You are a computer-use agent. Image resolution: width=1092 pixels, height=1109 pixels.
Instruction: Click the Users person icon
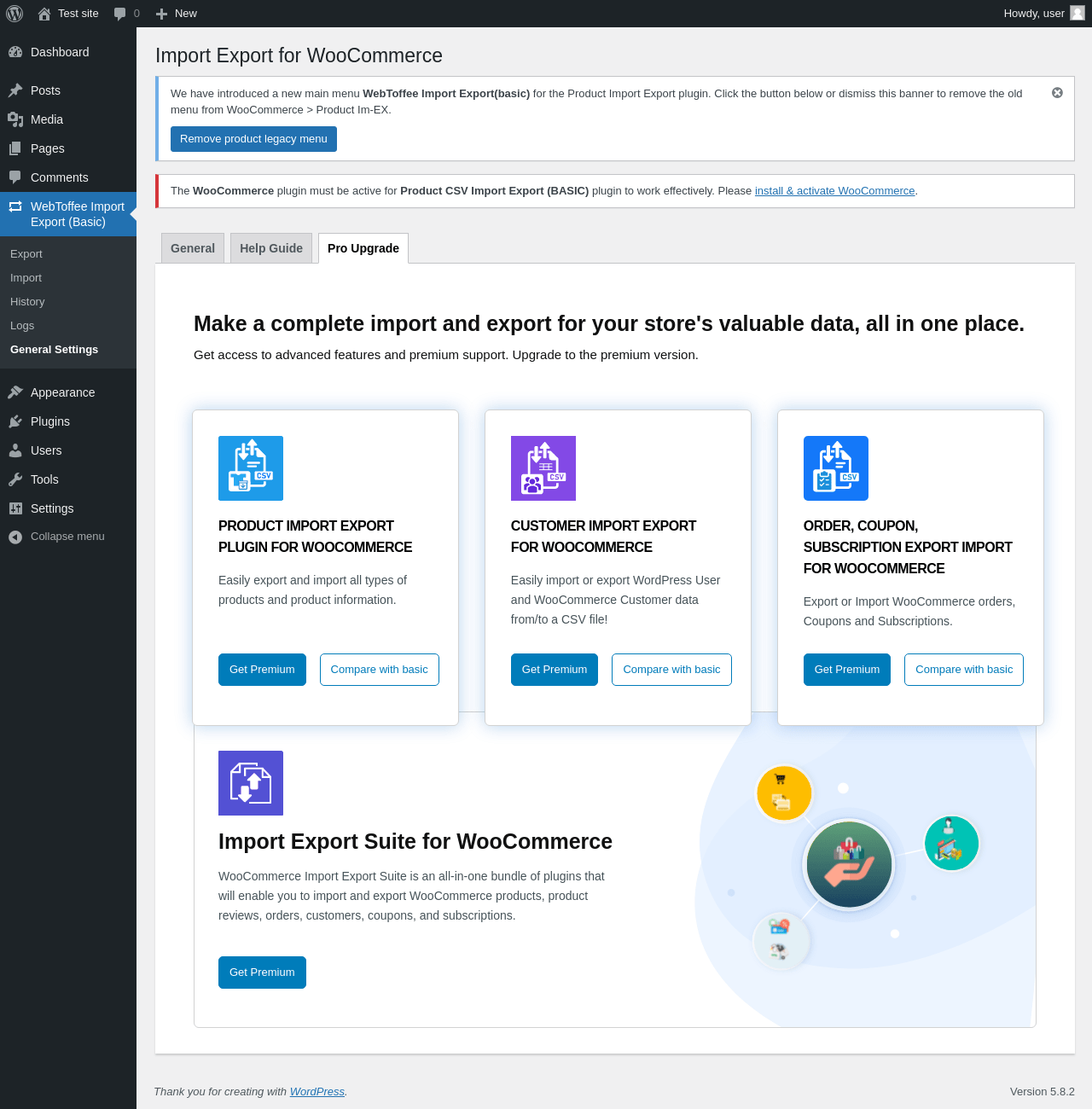(x=15, y=450)
